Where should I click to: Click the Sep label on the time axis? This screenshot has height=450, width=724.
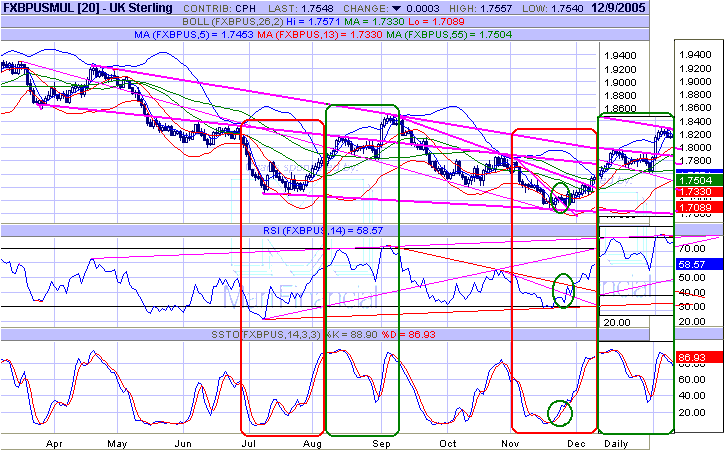tap(381, 444)
